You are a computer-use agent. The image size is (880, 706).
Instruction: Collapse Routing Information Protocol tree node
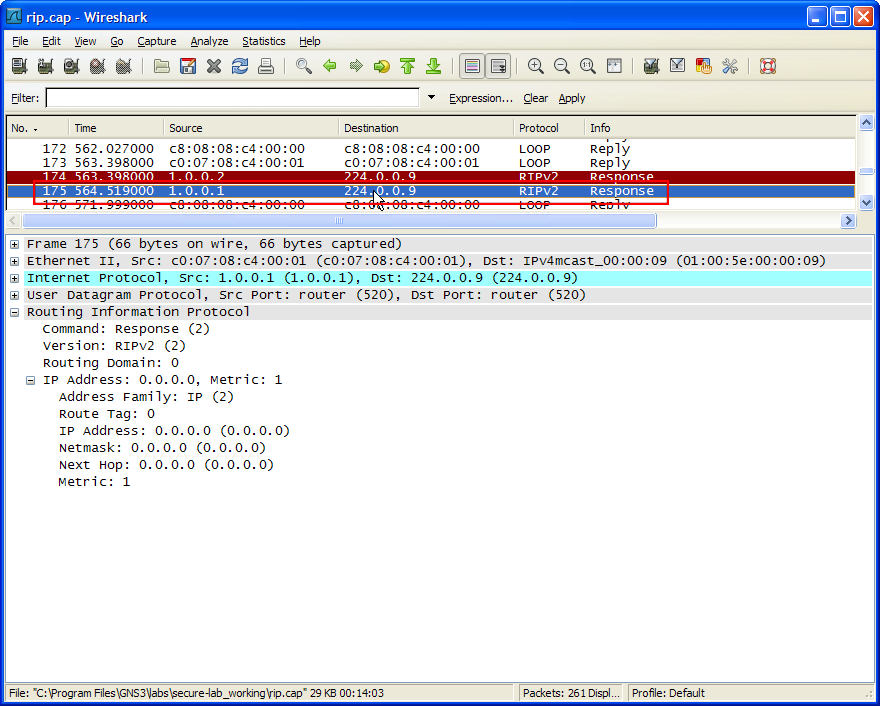pyautogui.click(x=15, y=312)
